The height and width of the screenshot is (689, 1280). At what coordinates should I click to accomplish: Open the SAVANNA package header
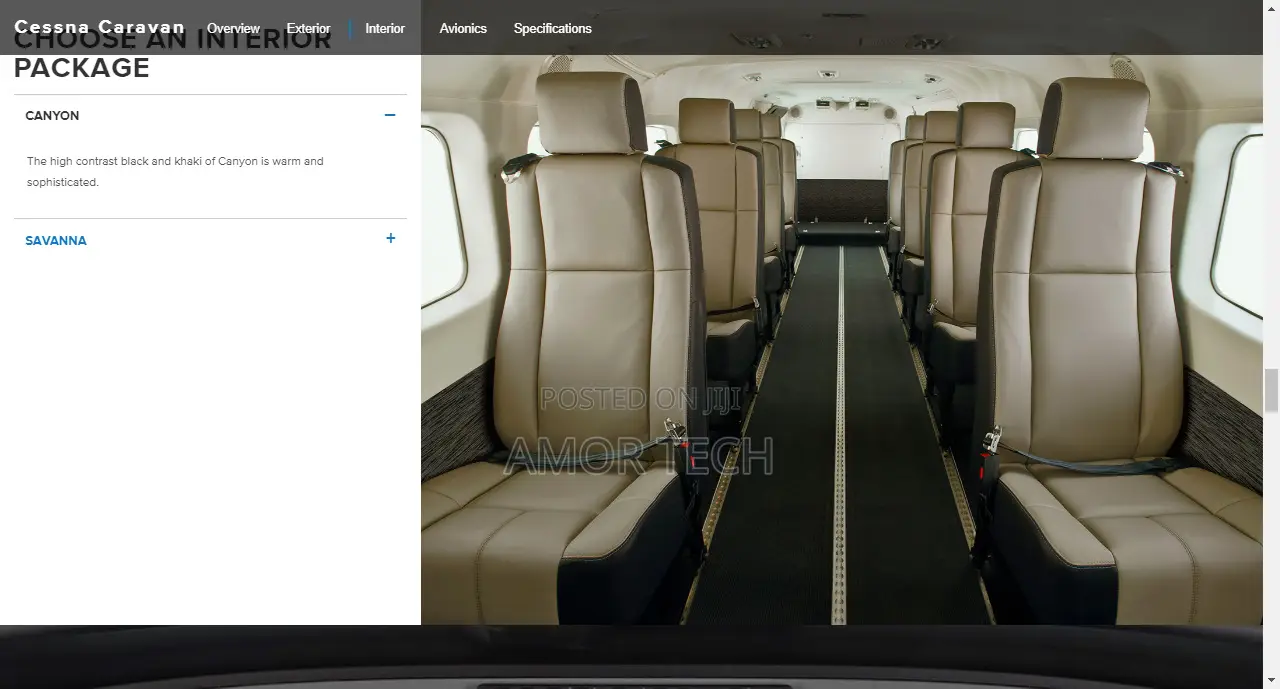[x=210, y=240]
